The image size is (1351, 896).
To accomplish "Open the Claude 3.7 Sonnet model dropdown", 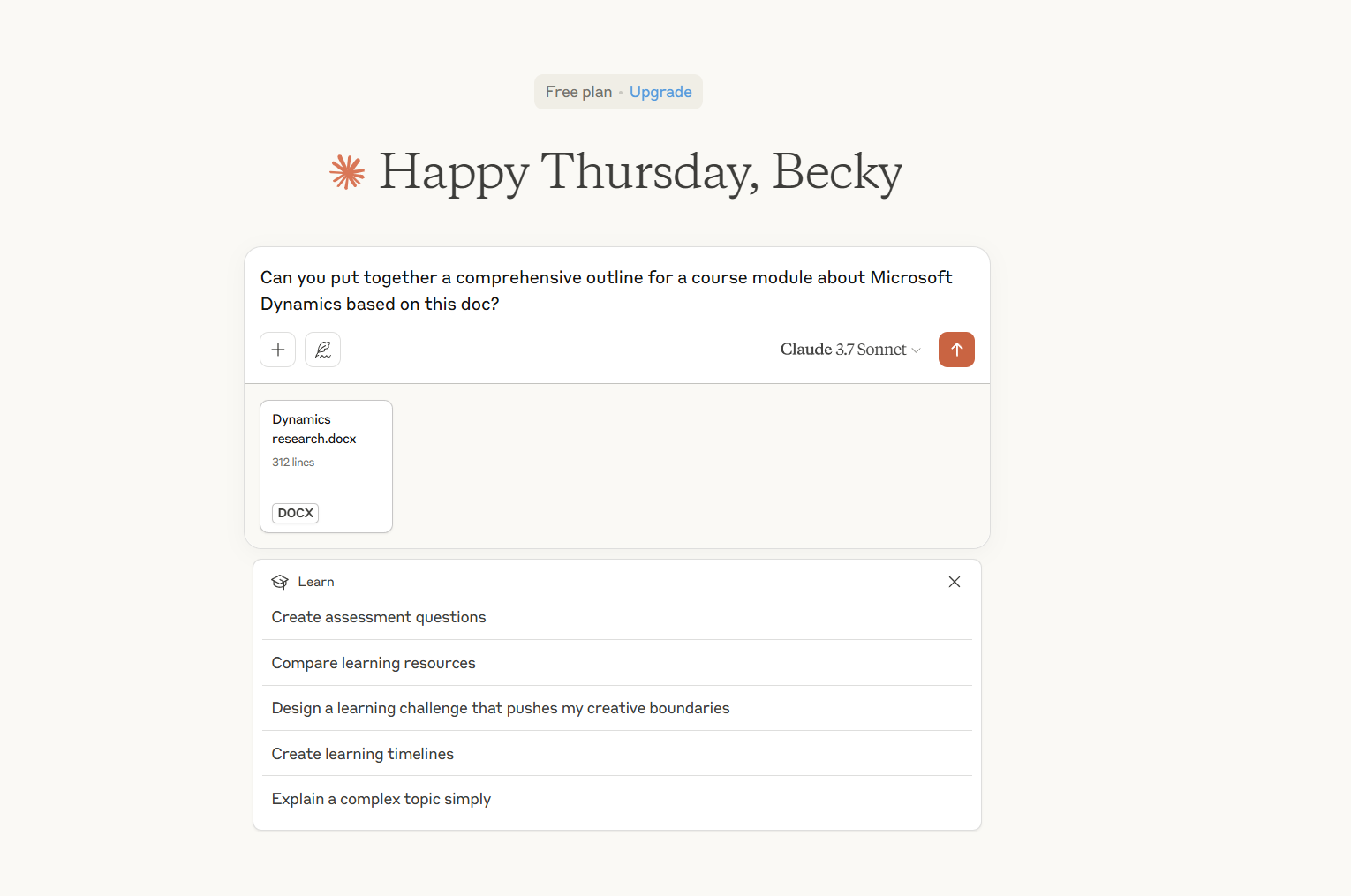I will [x=842, y=350].
